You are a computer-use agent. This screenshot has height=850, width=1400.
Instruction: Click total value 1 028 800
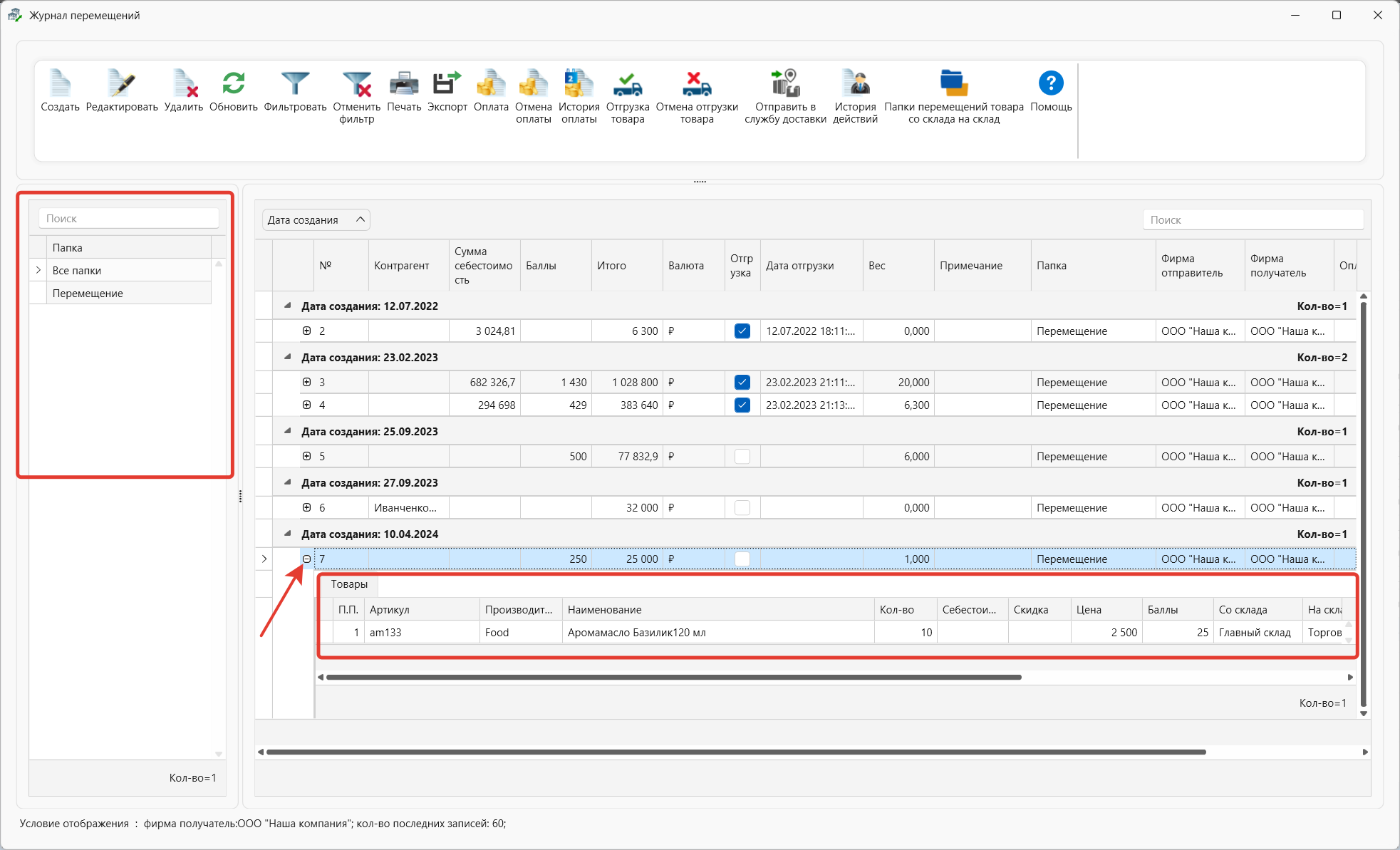click(627, 383)
